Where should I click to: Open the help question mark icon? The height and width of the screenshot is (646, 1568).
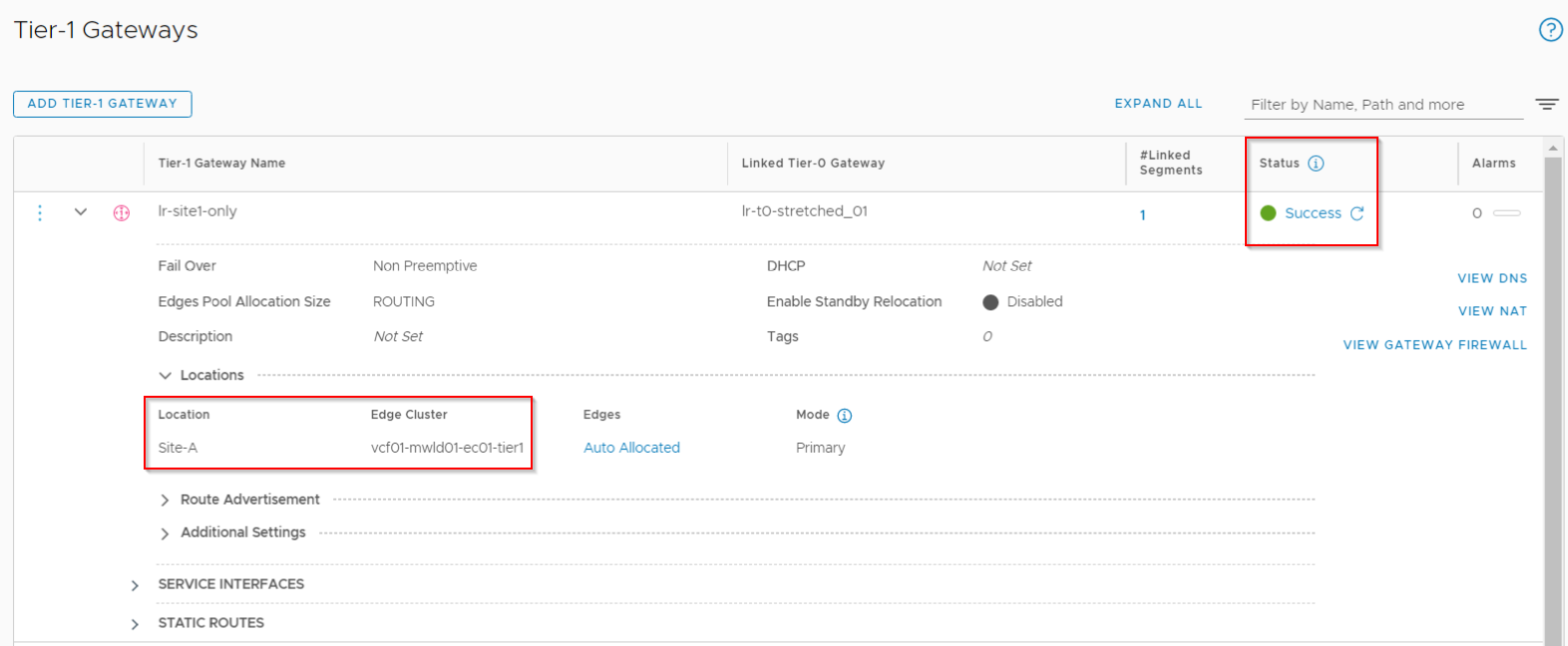(1550, 30)
